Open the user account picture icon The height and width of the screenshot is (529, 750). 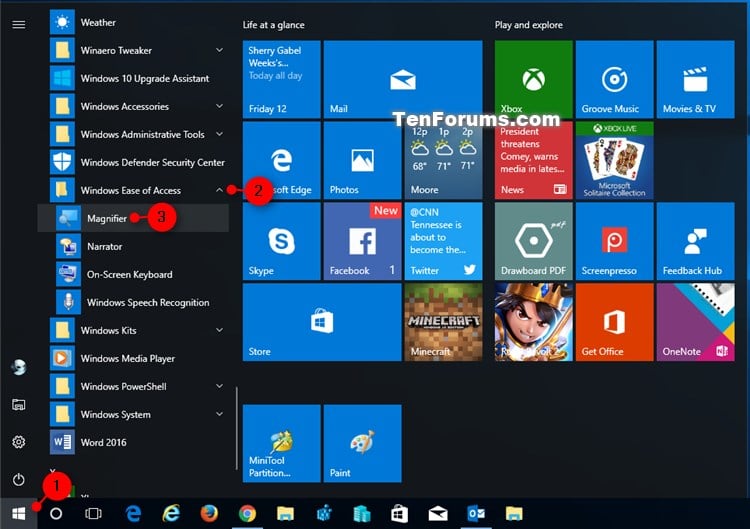click(x=19, y=367)
